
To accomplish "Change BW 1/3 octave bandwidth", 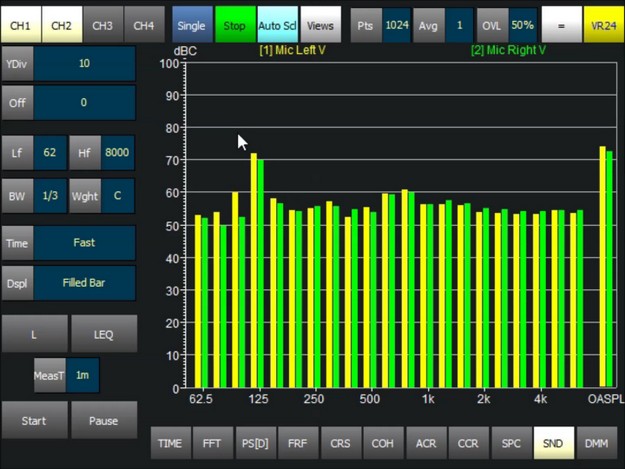I will (x=49, y=196).
